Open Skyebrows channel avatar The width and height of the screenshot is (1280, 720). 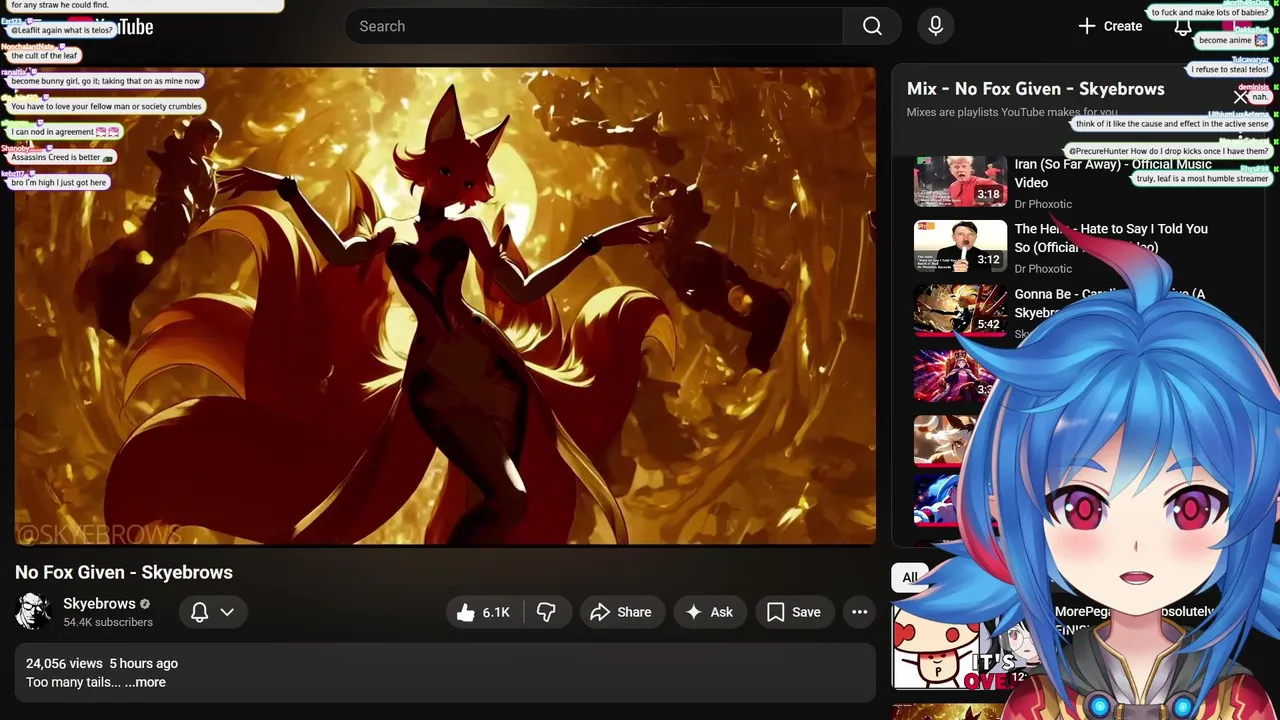pos(33,611)
